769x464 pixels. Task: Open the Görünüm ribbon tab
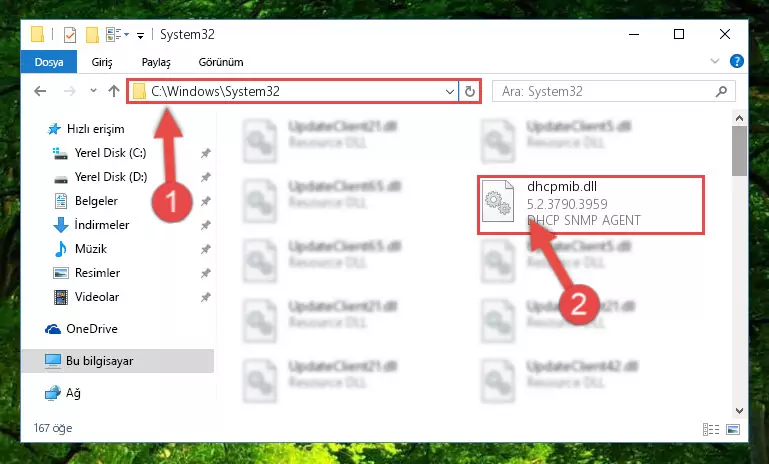[221, 62]
